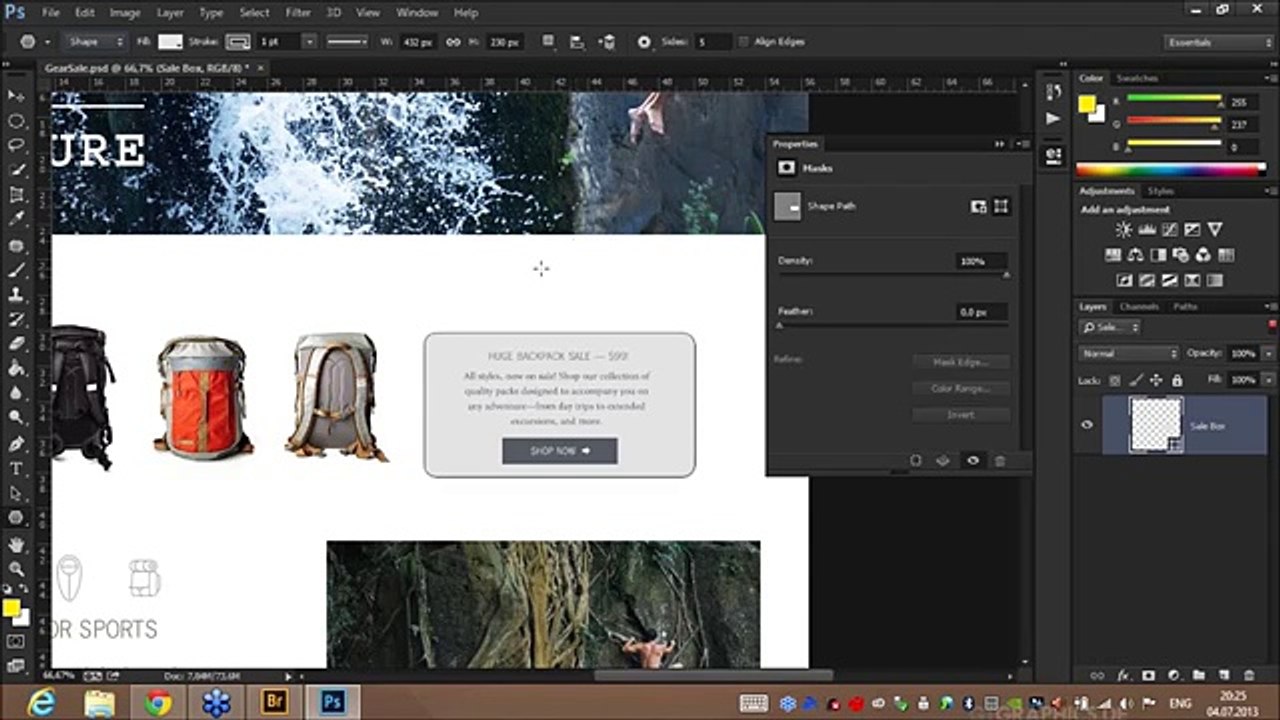Select the Healing Brush tool
The height and width of the screenshot is (720, 1280).
tap(16, 245)
